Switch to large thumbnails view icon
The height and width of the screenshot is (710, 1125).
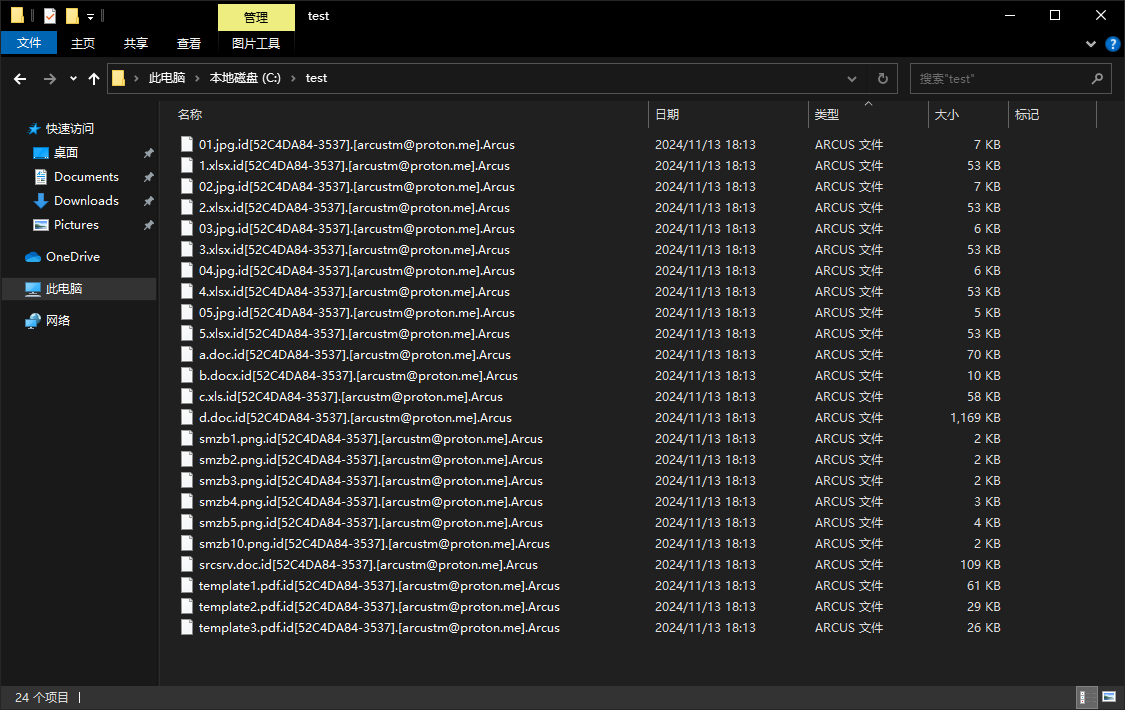tap(1109, 696)
